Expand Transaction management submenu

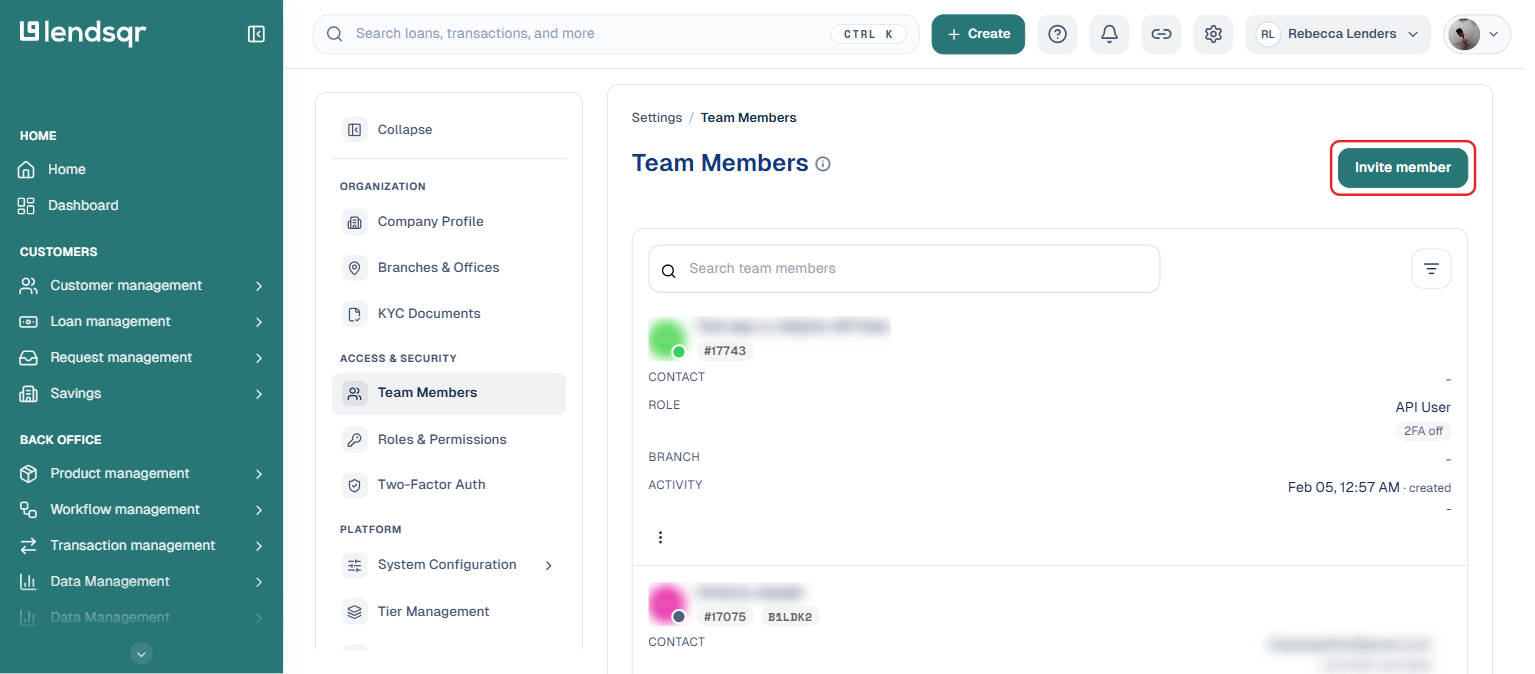[259, 546]
